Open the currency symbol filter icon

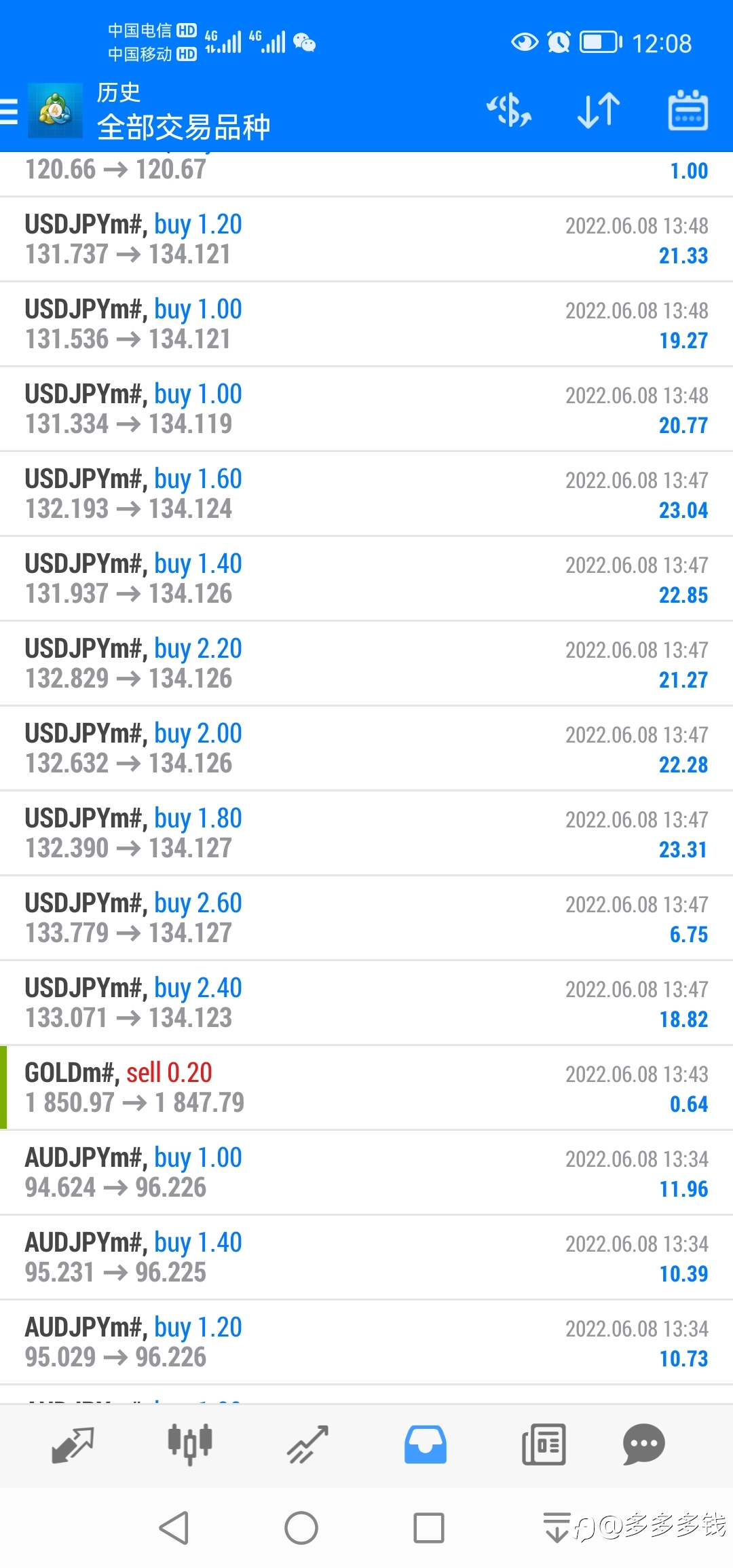(509, 111)
